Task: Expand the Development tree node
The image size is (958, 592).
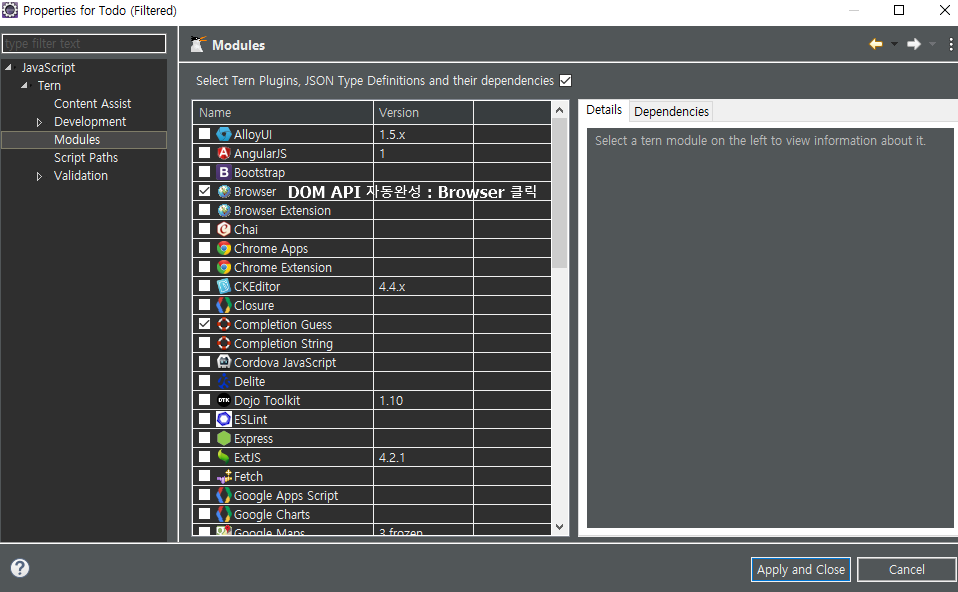Action: (39, 122)
